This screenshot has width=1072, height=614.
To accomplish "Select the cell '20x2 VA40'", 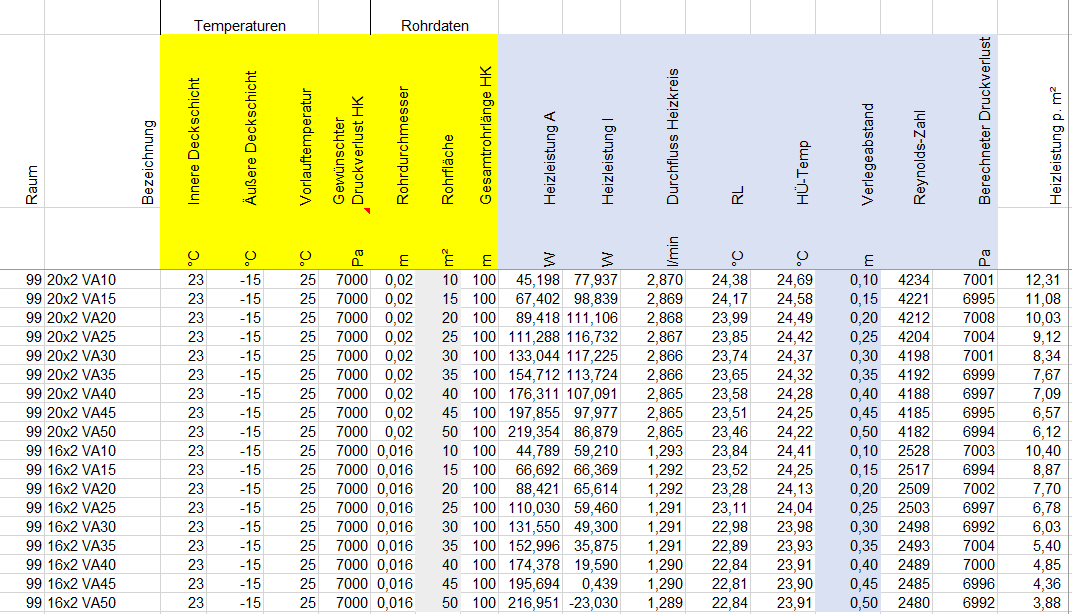I will [x=103, y=394].
